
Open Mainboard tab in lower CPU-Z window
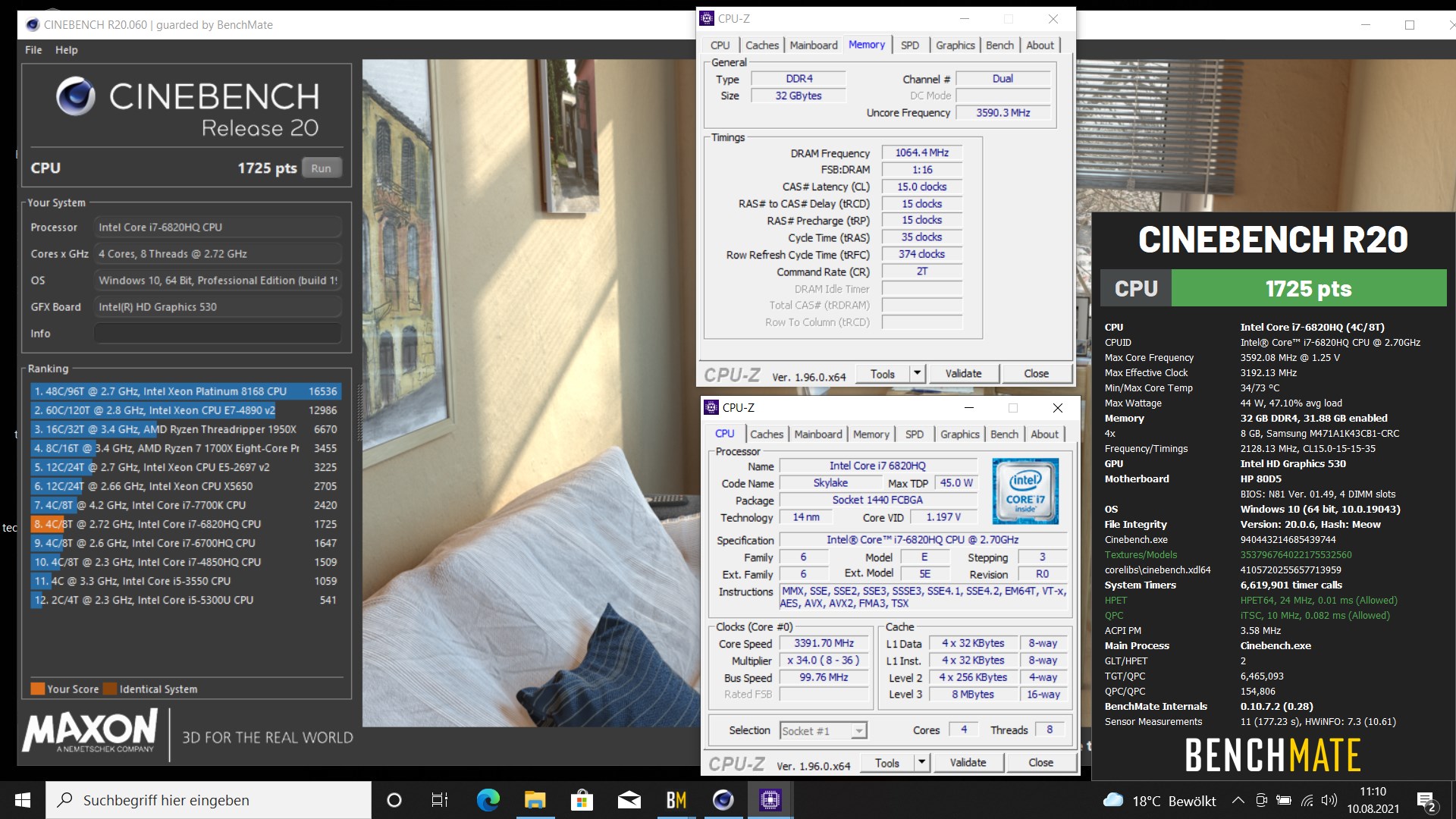tap(818, 435)
